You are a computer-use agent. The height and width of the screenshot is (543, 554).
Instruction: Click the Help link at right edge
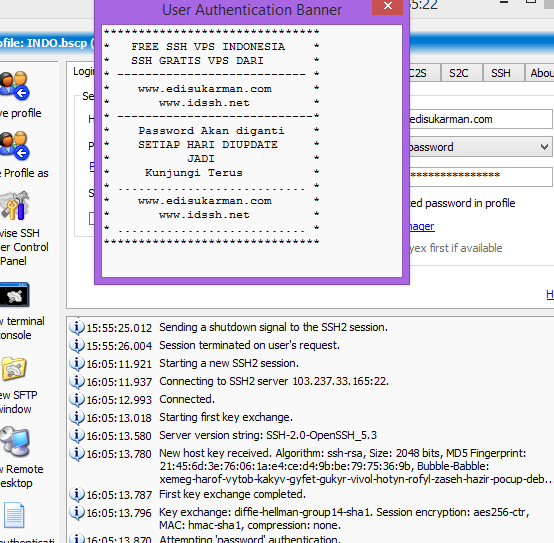pyautogui.click(x=550, y=294)
